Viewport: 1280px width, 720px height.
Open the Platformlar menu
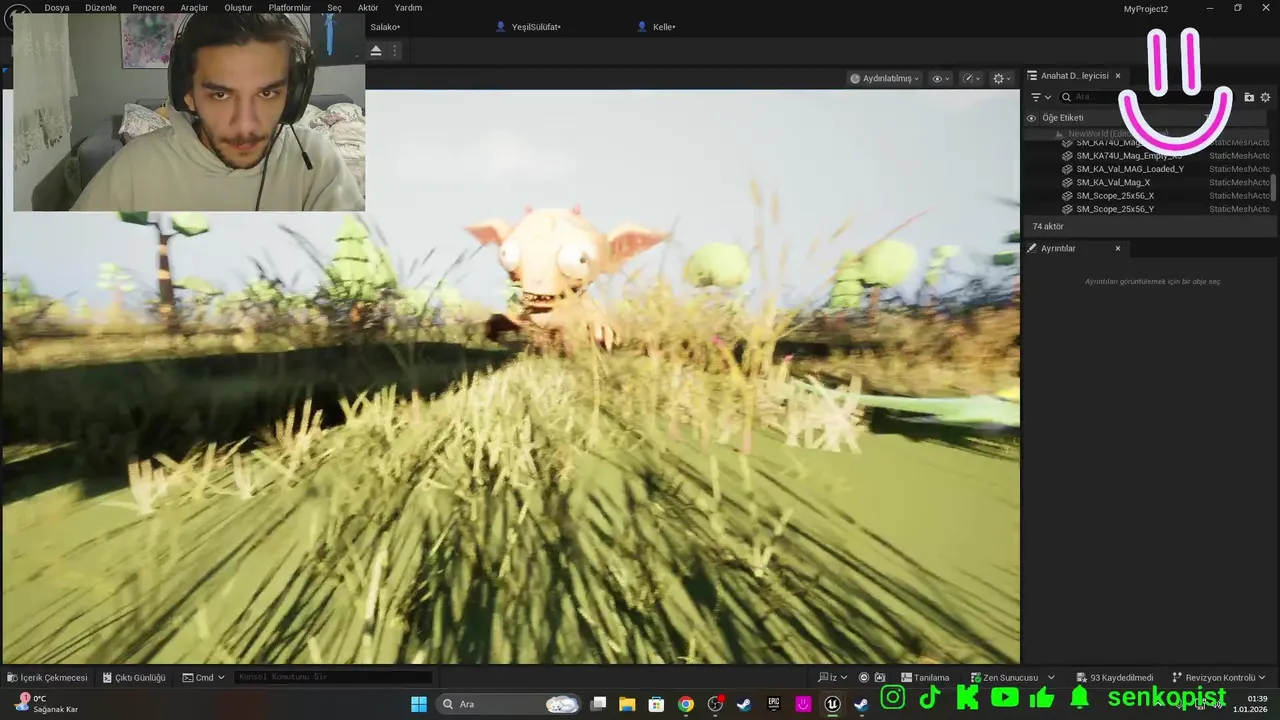click(290, 7)
